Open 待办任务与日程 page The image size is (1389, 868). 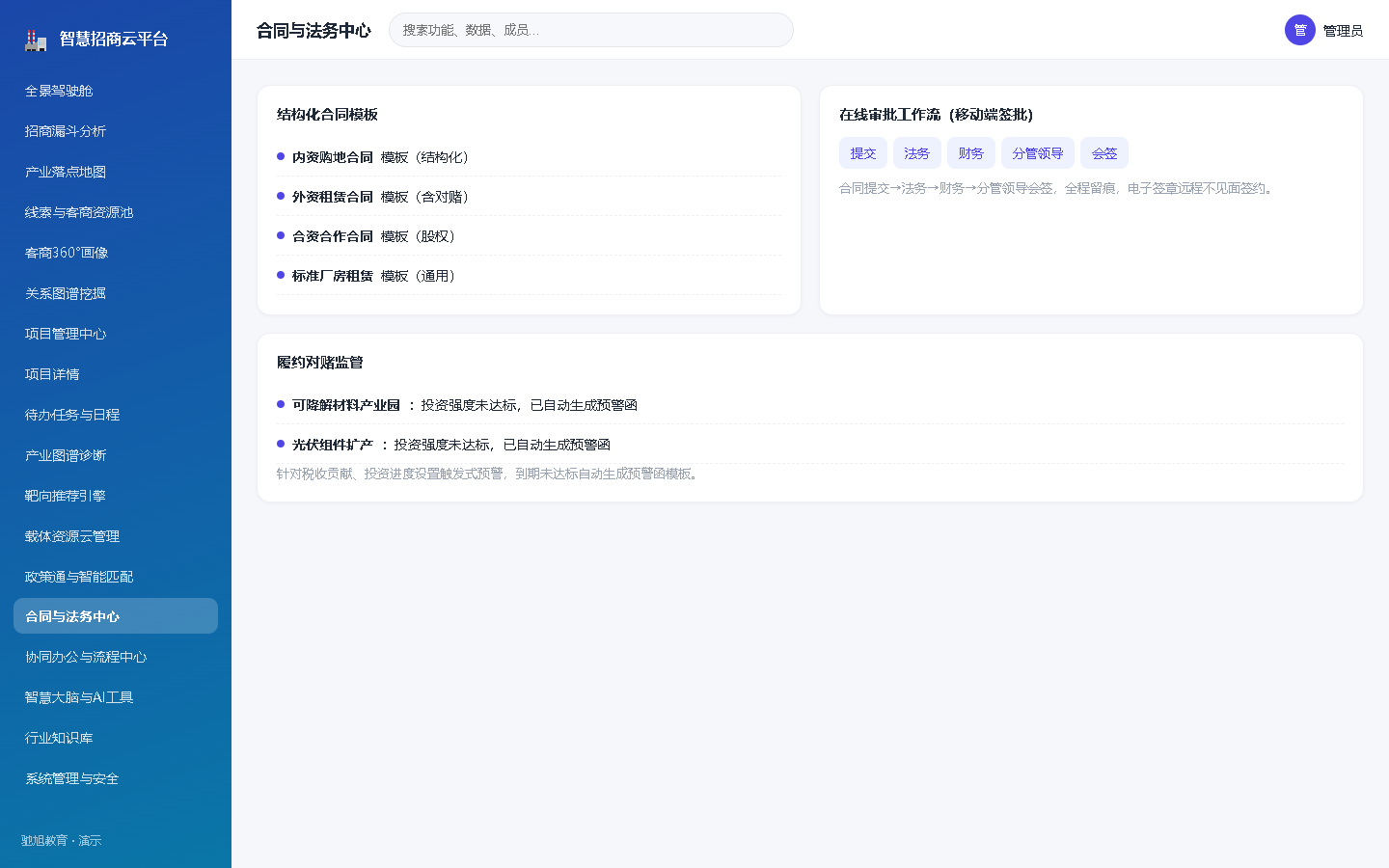(116, 415)
